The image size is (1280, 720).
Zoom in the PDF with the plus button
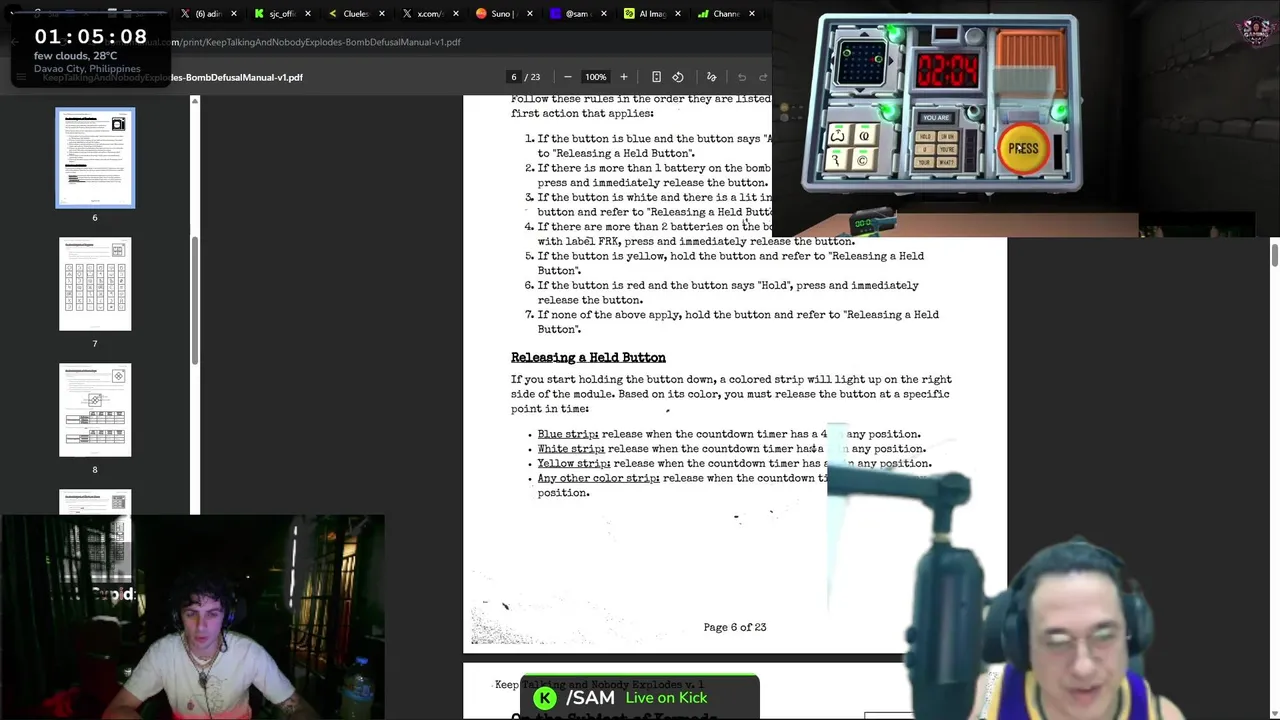[x=623, y=77]
